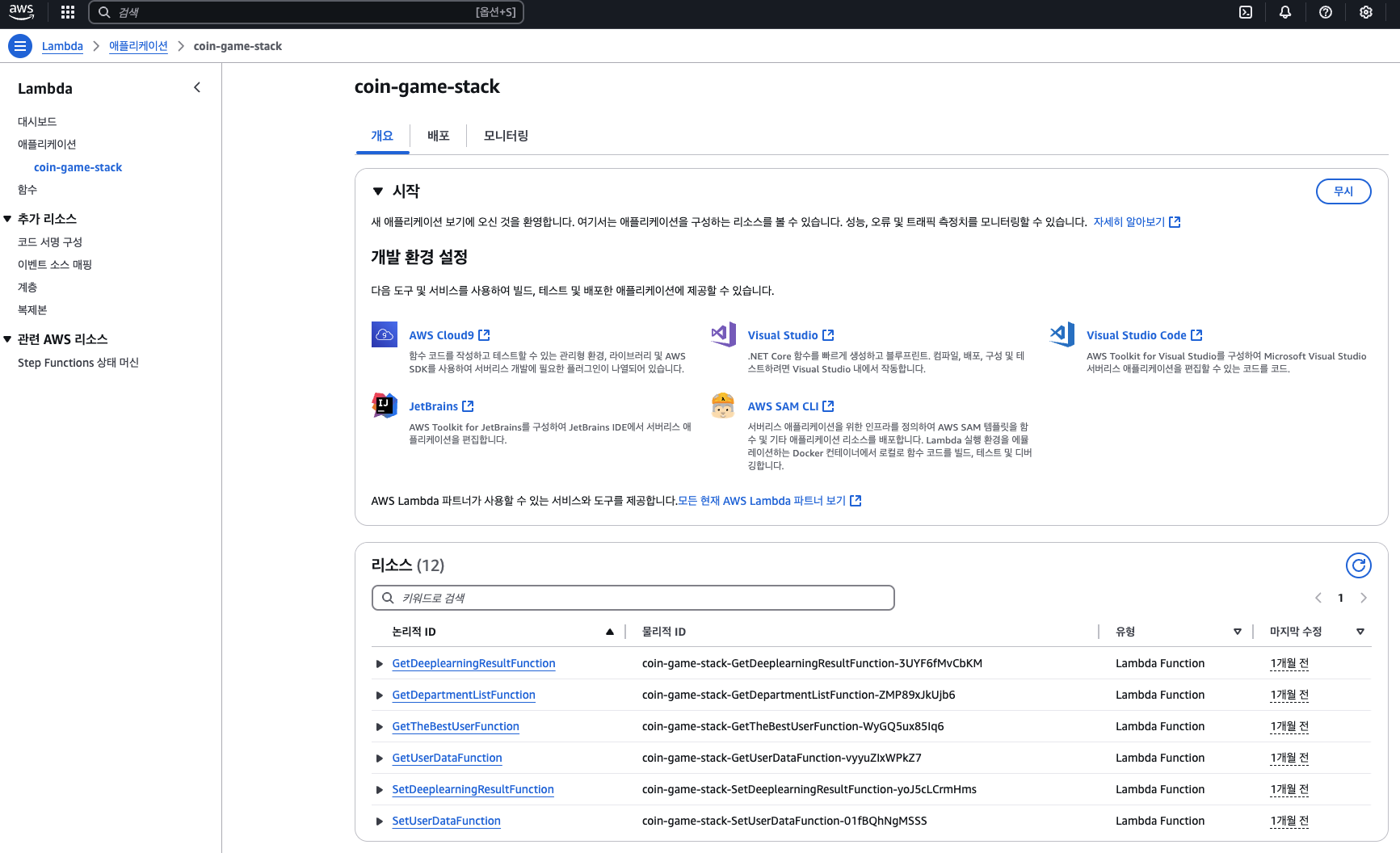Image resolution: width=1400 pixels, height=853 pixels.
Task: Open the GetDeeplearningResultFunction link
Action: 473,663
